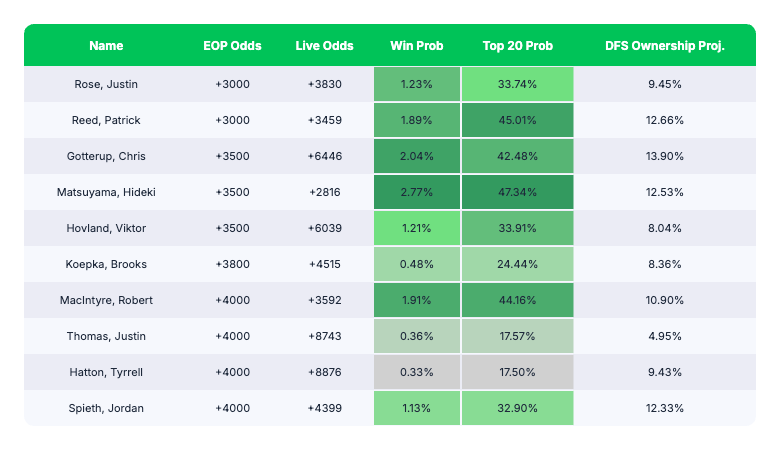Sort by the Name column header
The height and width of the screenshot is (450, 780).
pyautogui.click(x=105, y=46)
